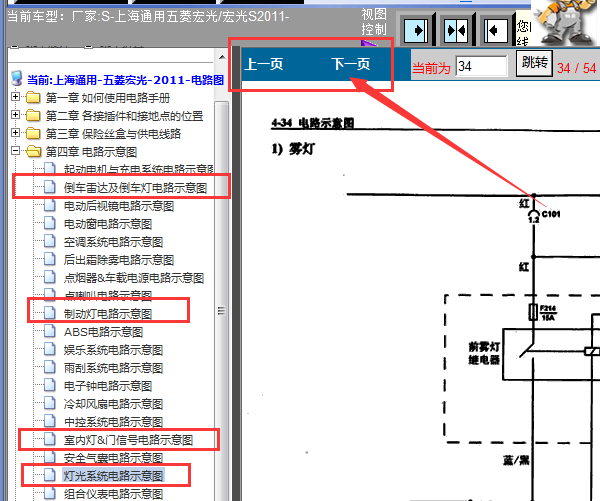Click the computer icon beside current manual title
The height and width of the screenshot is (501, 600).
tap(16, 78)
